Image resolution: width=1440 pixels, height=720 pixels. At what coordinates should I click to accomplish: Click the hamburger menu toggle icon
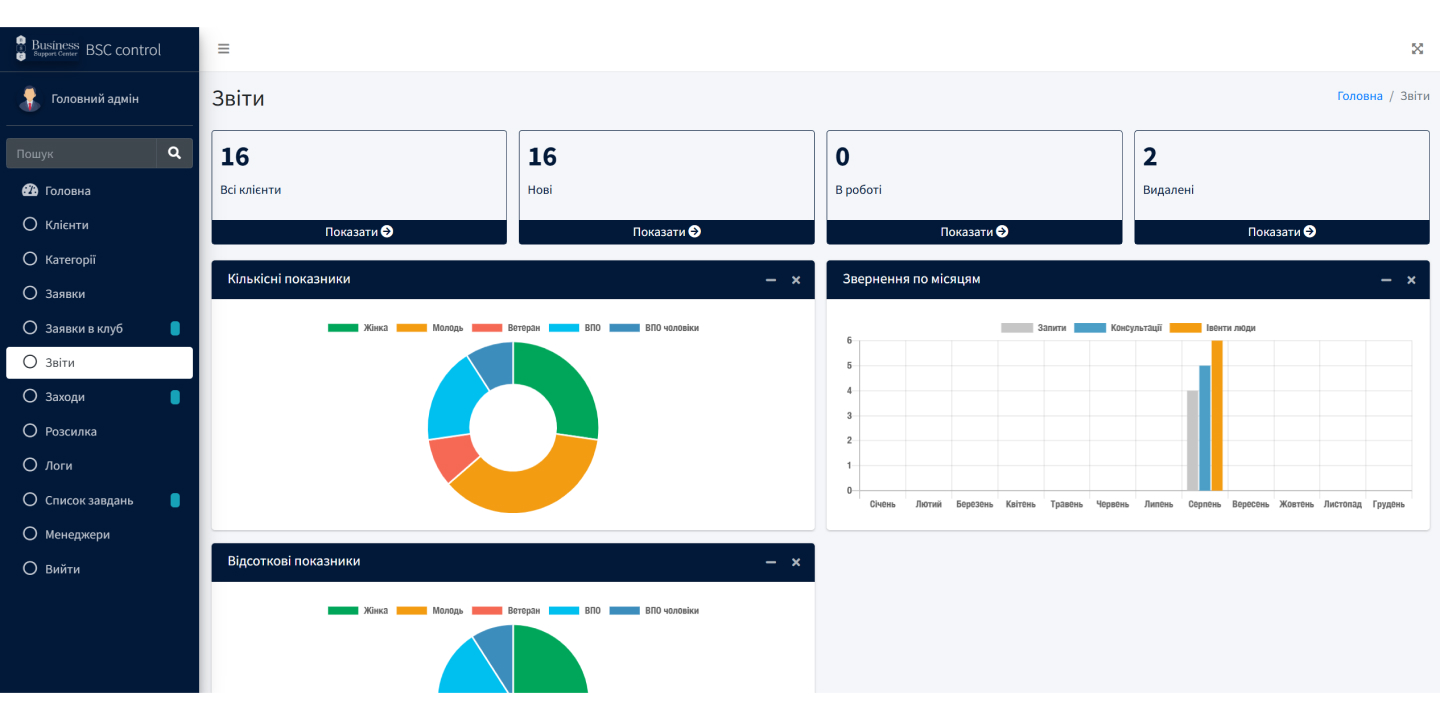223,49
